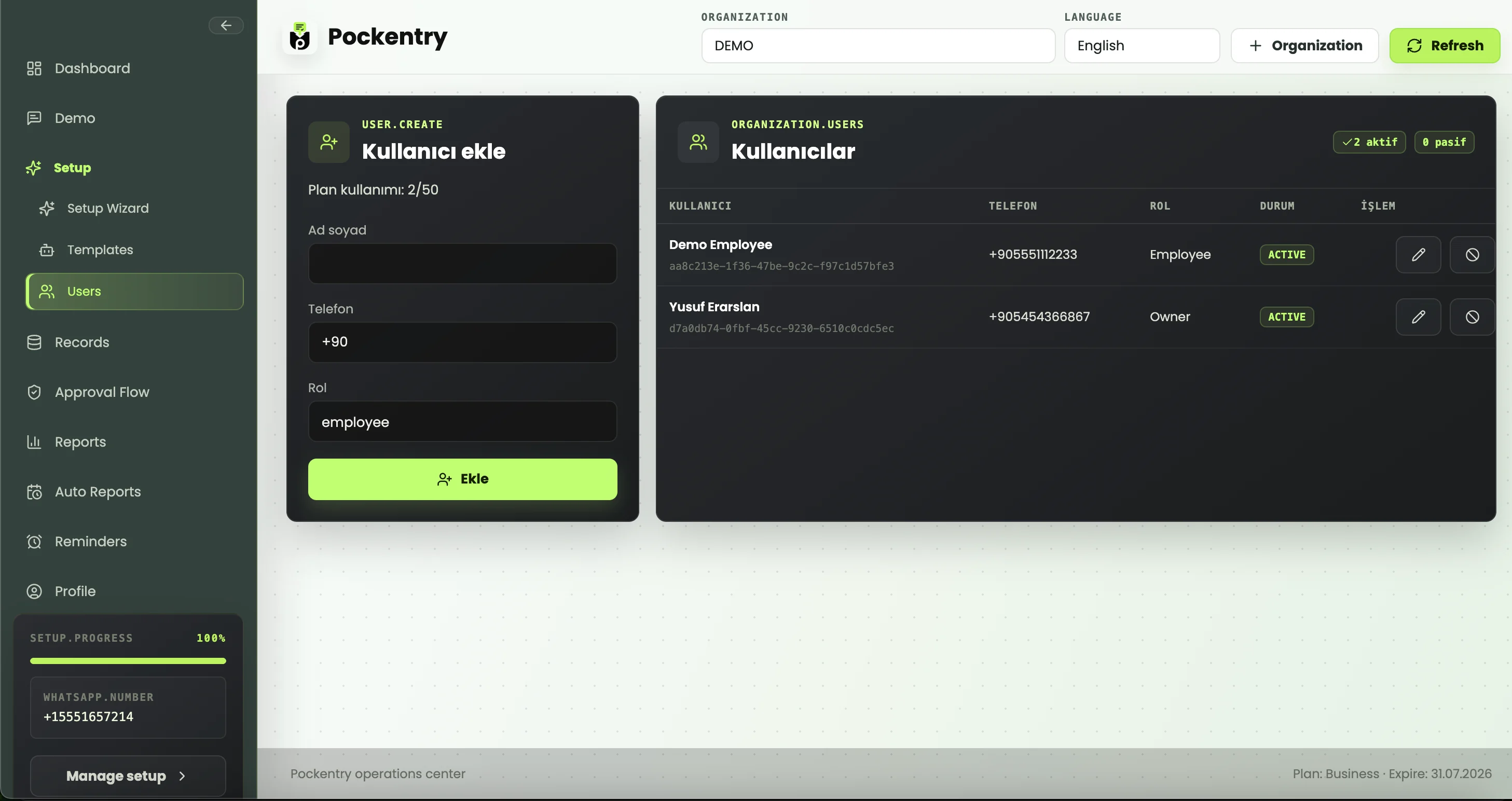Open the Demo menu item
Screen dimensions: 1512x801
click(x=134, y=118)
